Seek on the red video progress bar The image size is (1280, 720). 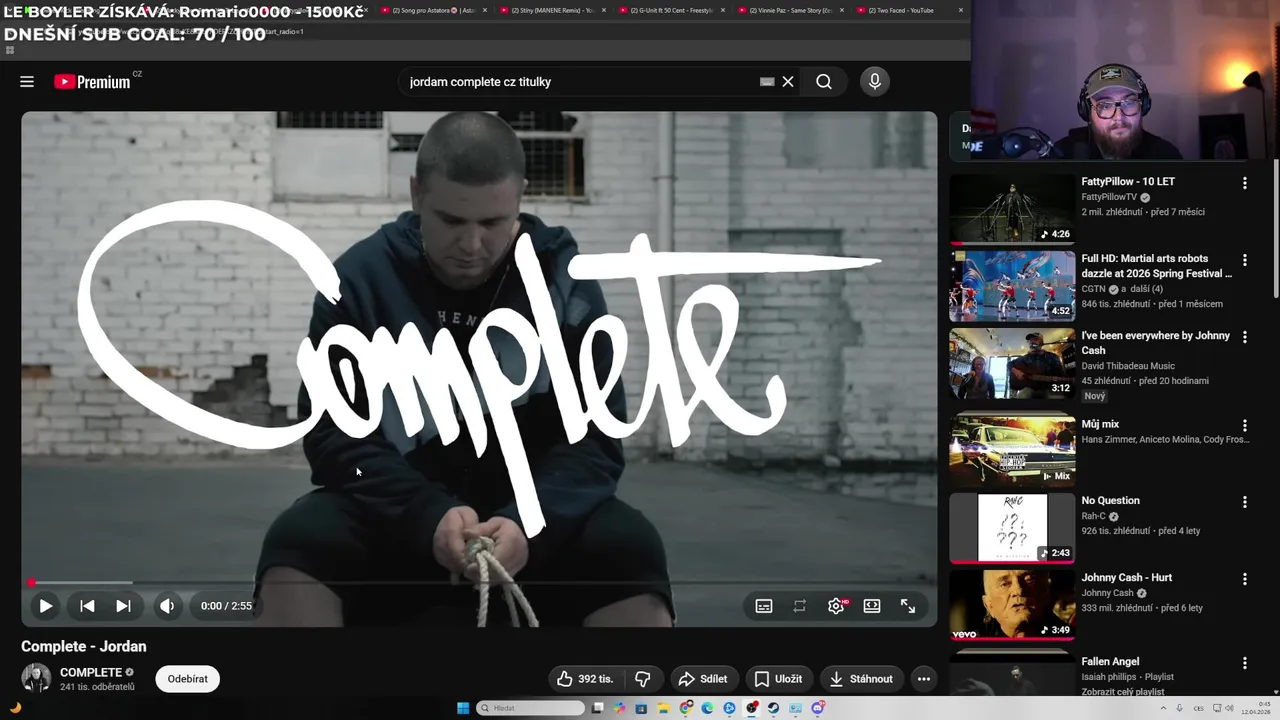479,582
